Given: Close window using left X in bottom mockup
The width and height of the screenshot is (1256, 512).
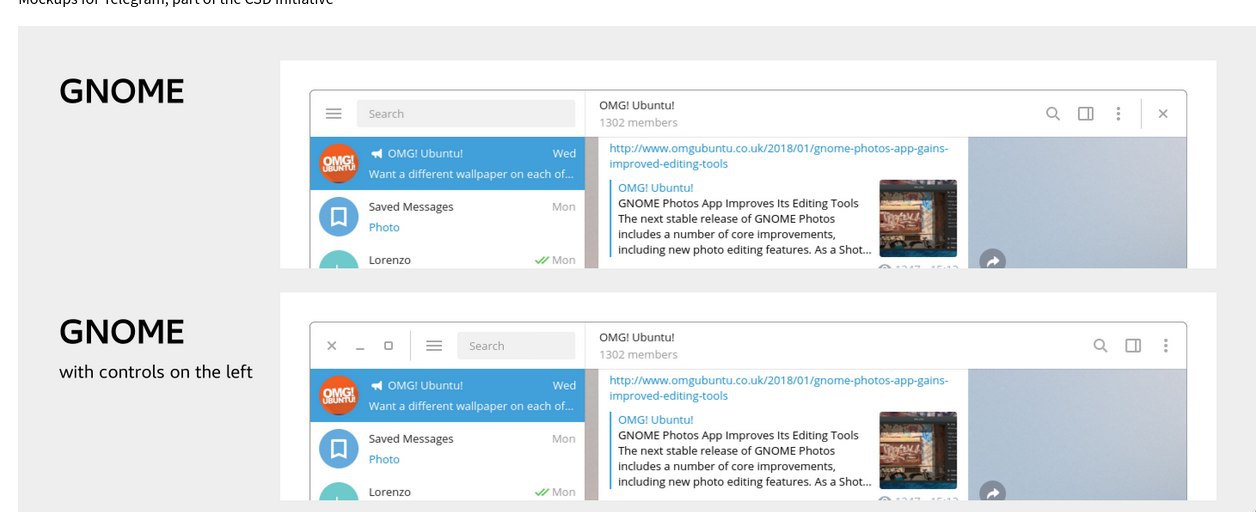Looking at the screenshot, I should (332, 346).
